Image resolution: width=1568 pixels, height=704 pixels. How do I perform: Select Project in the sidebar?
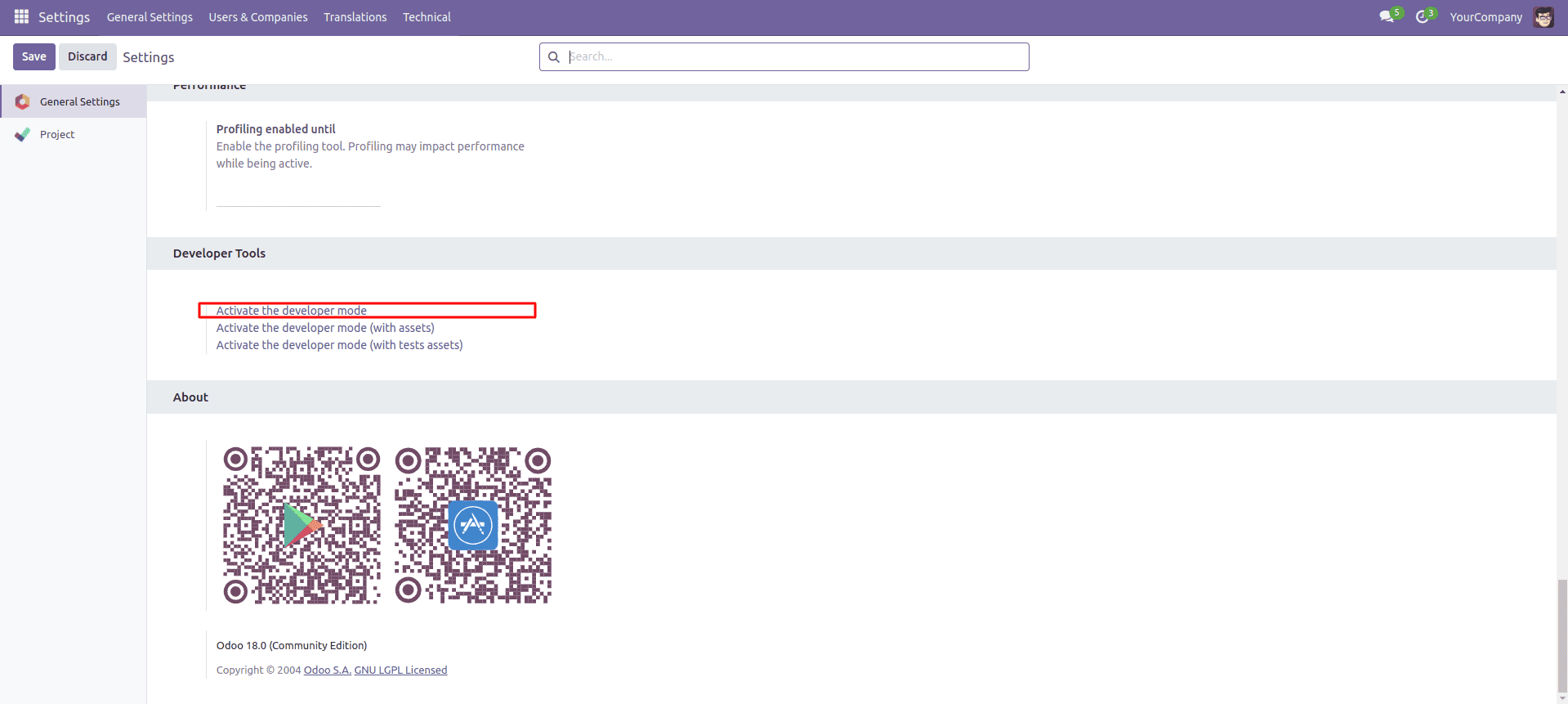(x=74, y=134)
